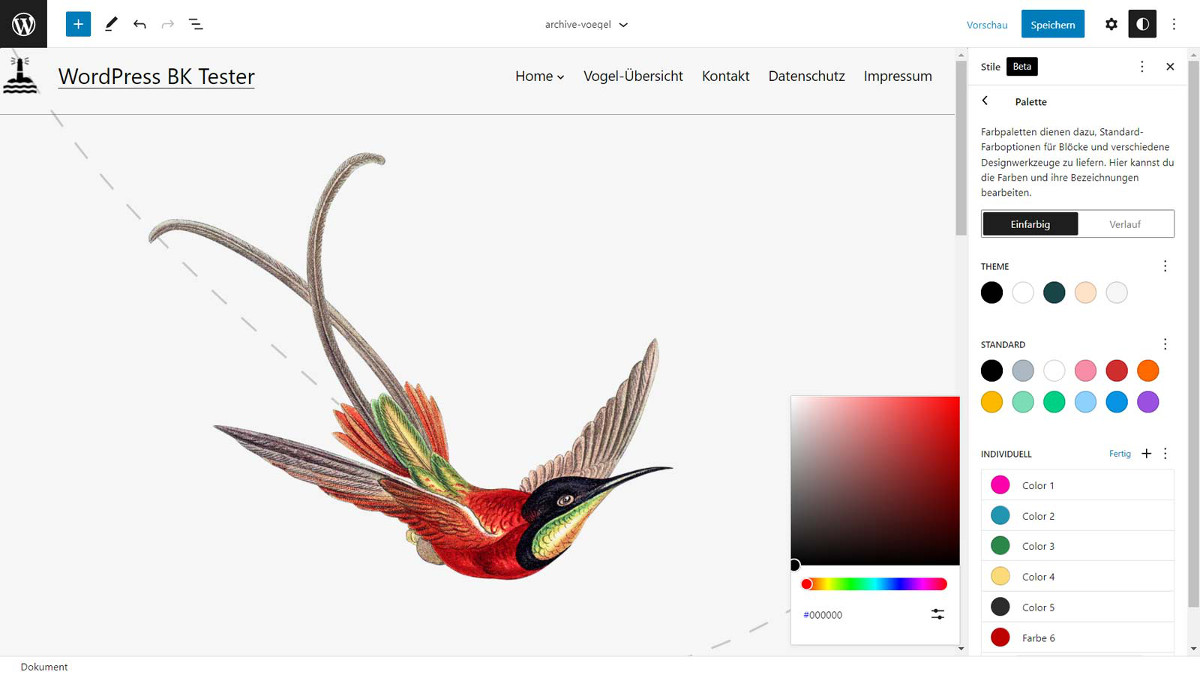The height and width of the screenshot is (675, 1200).
Task: Redo the last change
Action: pyautogui.click(x=167, y=24)
